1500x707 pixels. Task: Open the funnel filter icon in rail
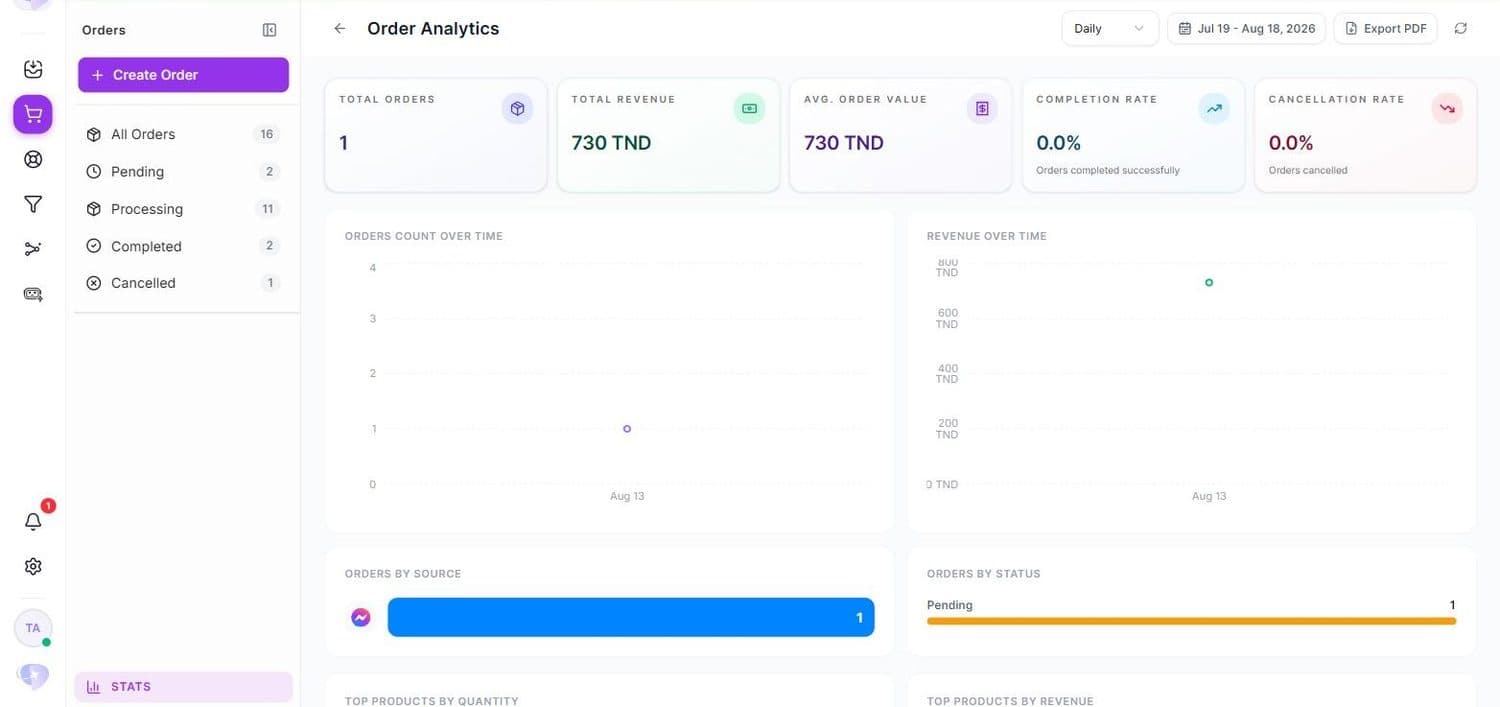pos(33,204)
